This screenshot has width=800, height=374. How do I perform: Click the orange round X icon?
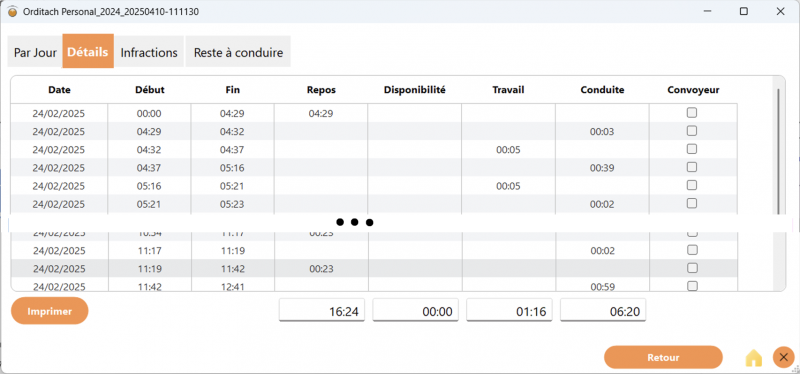coord(784,357)
